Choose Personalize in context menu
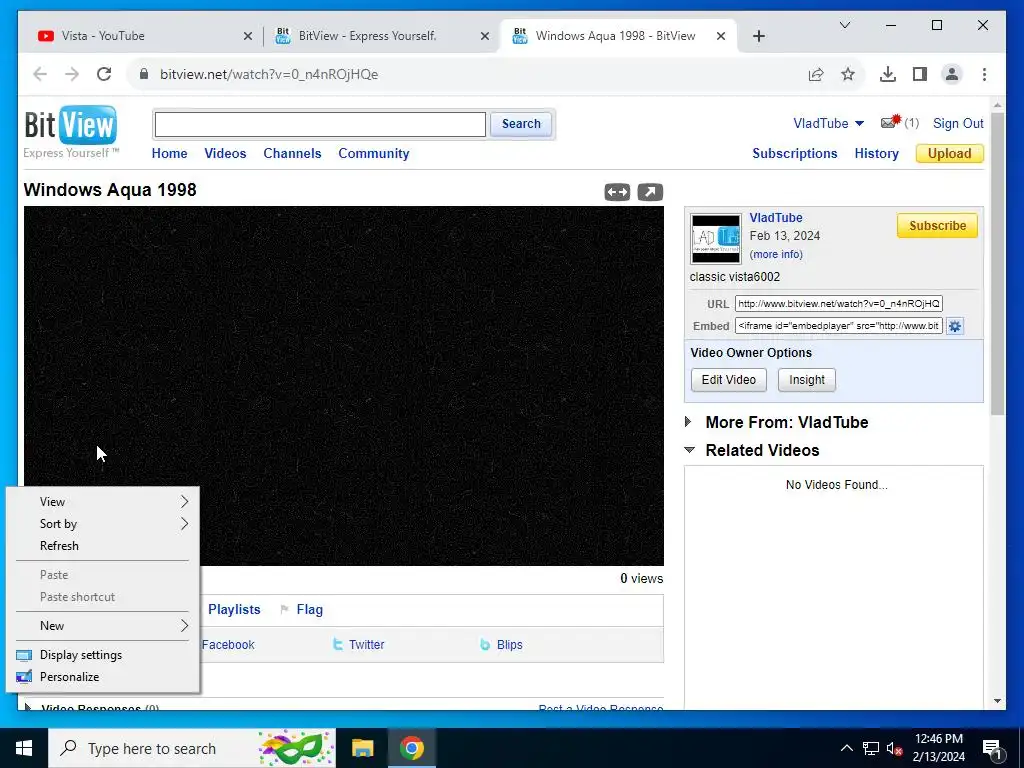Image resolution: width=1024 pixels, height=768 pixels. pos(103,677)
